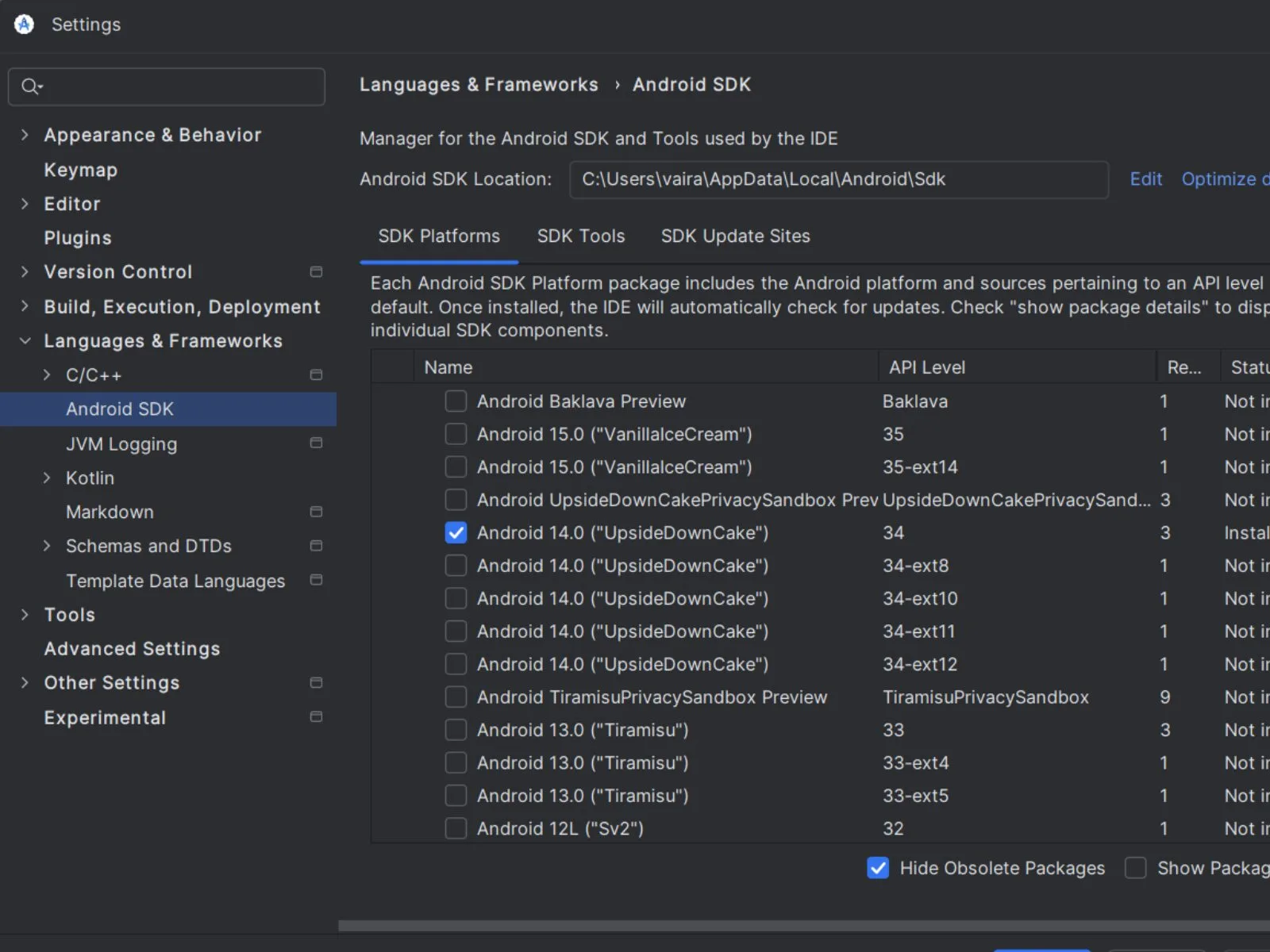This screenshot has width=1270, height=952.
Task: Click the horizontal scrollbar at bottom
Action: pos(804,926)
